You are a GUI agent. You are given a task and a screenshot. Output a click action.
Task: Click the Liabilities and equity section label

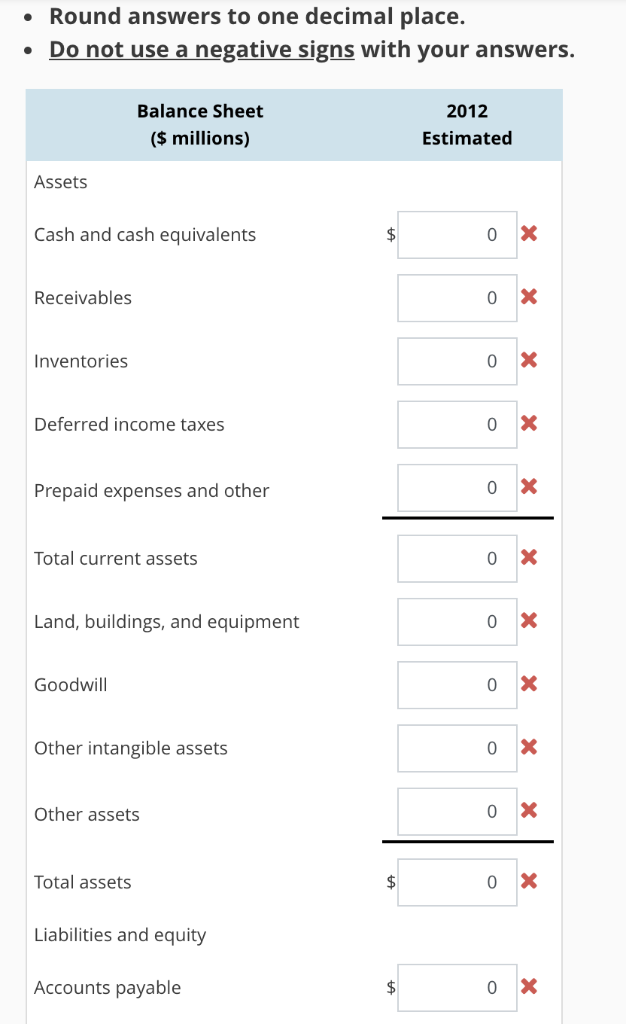point(119,934)
